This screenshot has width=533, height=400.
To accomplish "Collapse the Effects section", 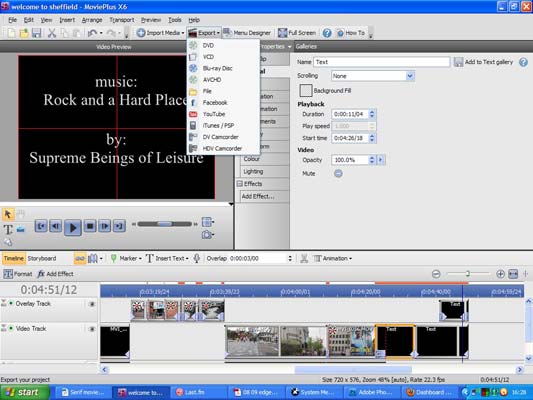I will pos(240,184).
